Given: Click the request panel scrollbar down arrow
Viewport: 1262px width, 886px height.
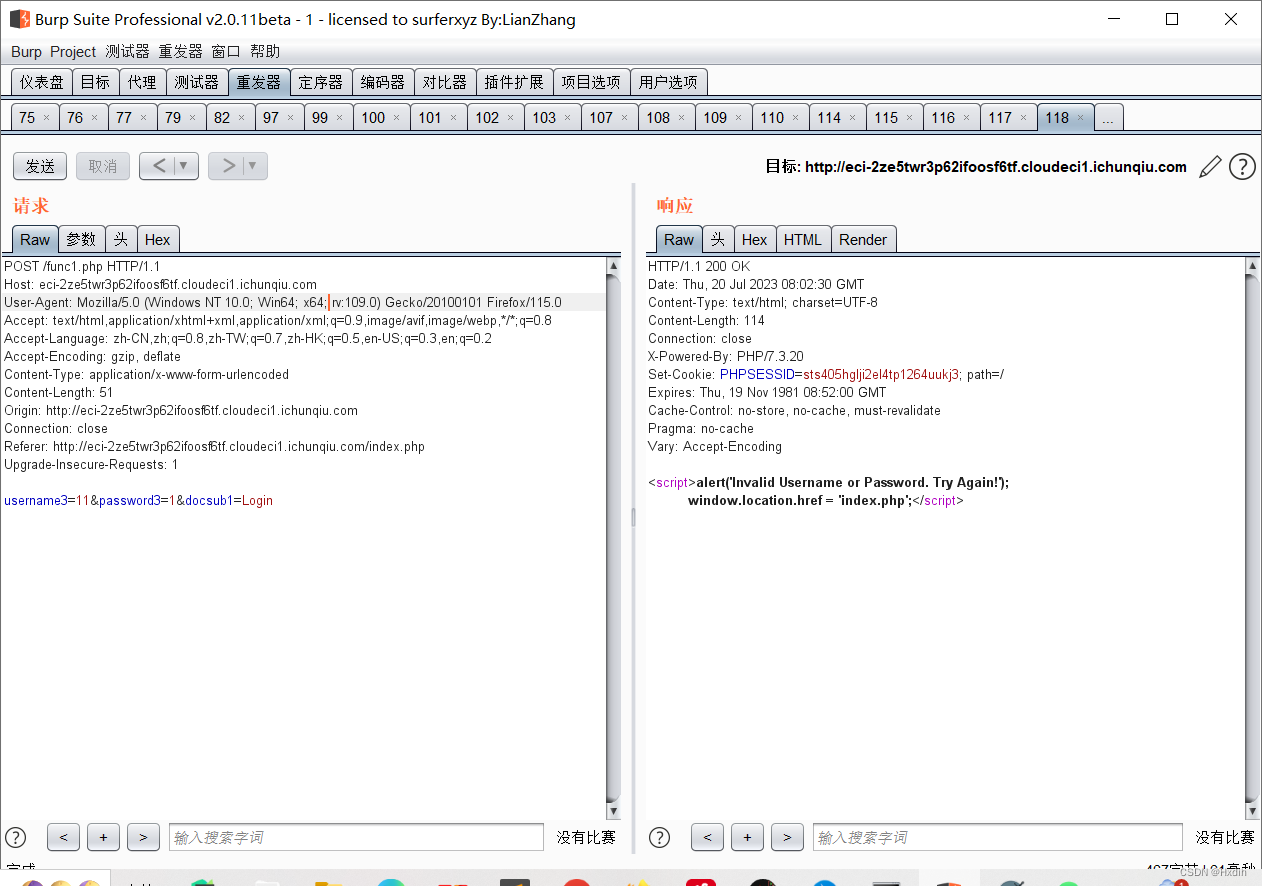Looking at the screenshot, I should point(613,811).
